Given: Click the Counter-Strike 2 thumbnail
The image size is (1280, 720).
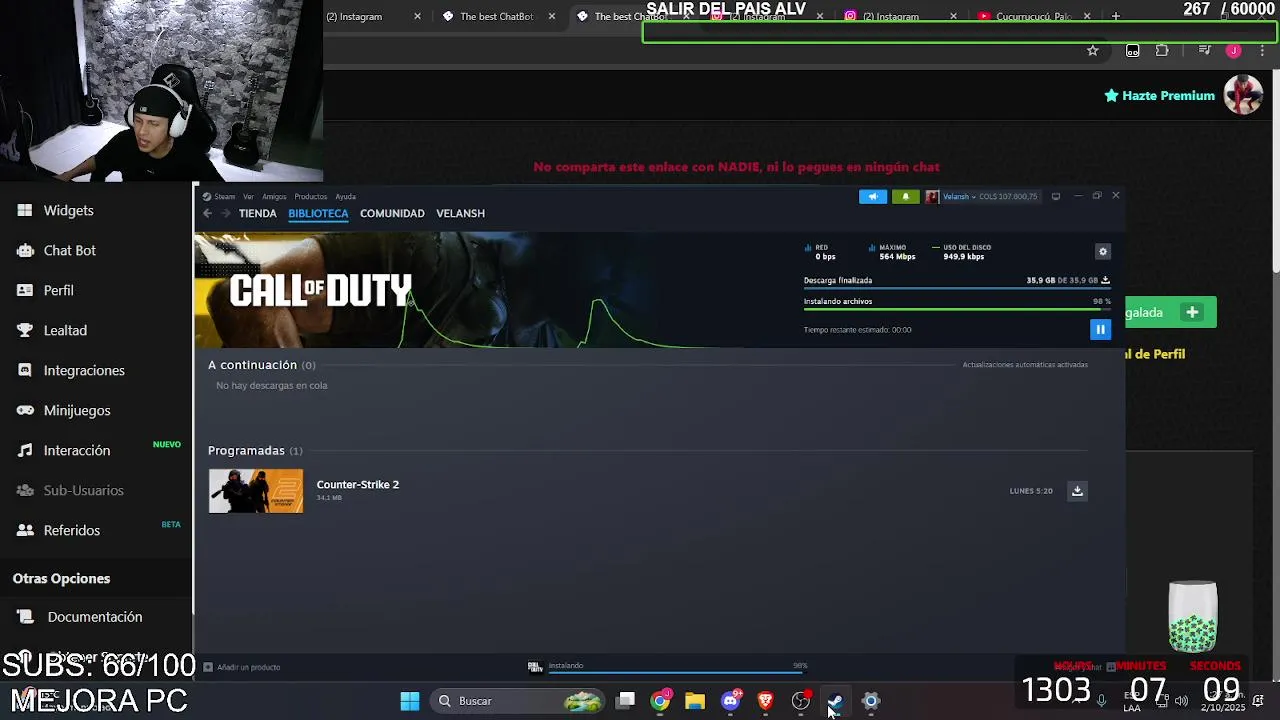Looking at the screenshot, I should [x=256, y=491].
